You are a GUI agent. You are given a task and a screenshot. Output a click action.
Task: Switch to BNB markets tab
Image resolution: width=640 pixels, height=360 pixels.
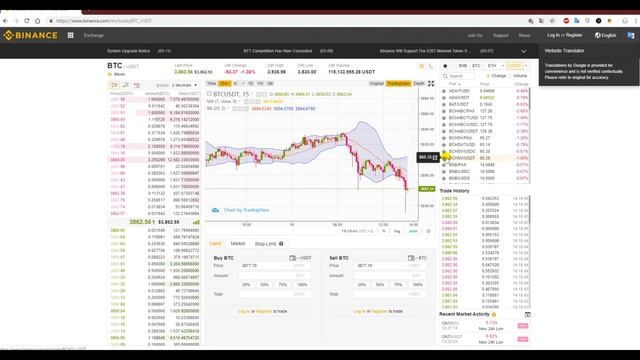coord(462,66)
